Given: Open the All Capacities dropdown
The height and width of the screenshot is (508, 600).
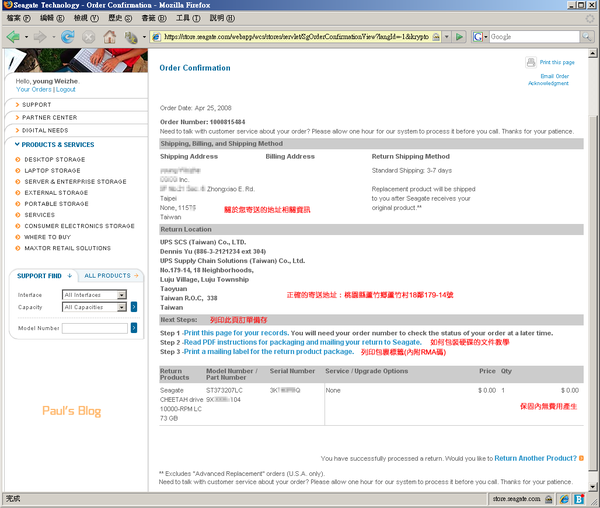Looking at the screenshot, I should click(x=95, y=307).
